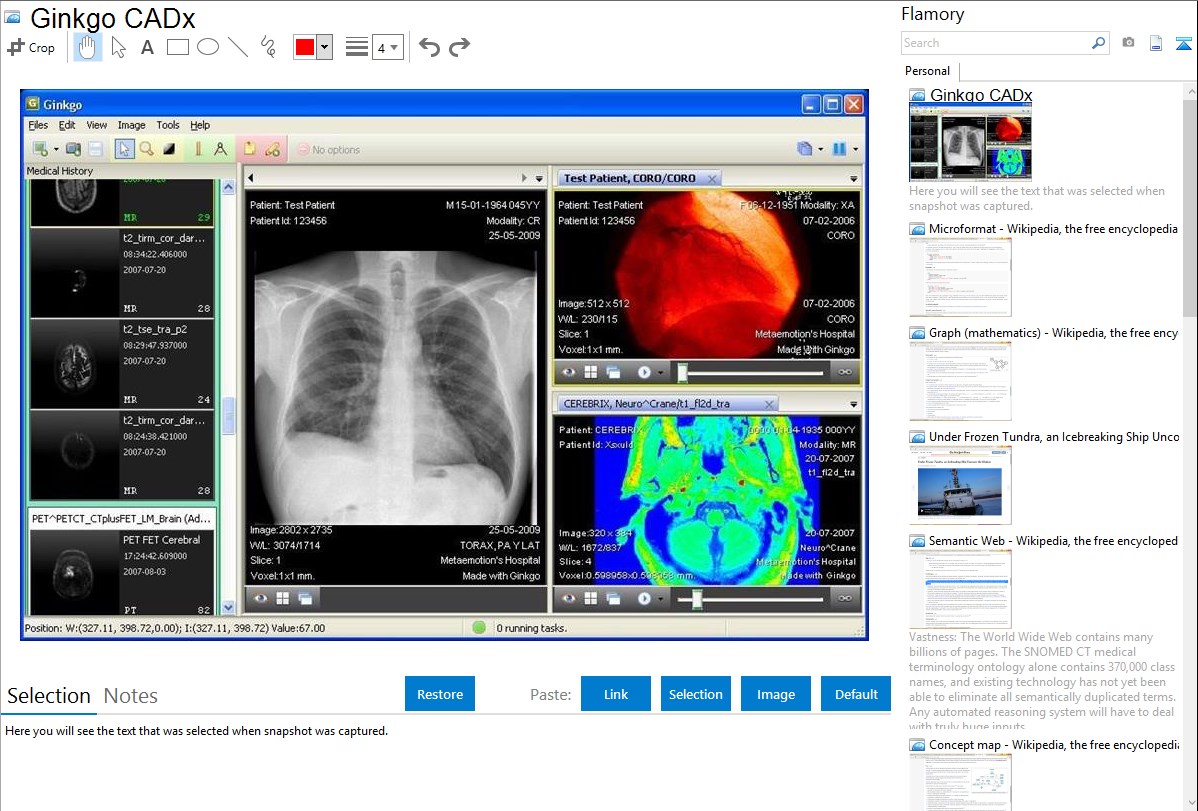The width and height of the screenshot is (1198, 811).
Task: Select the ruler measurement tool in Ginkgo
Action: pos(198,149)
